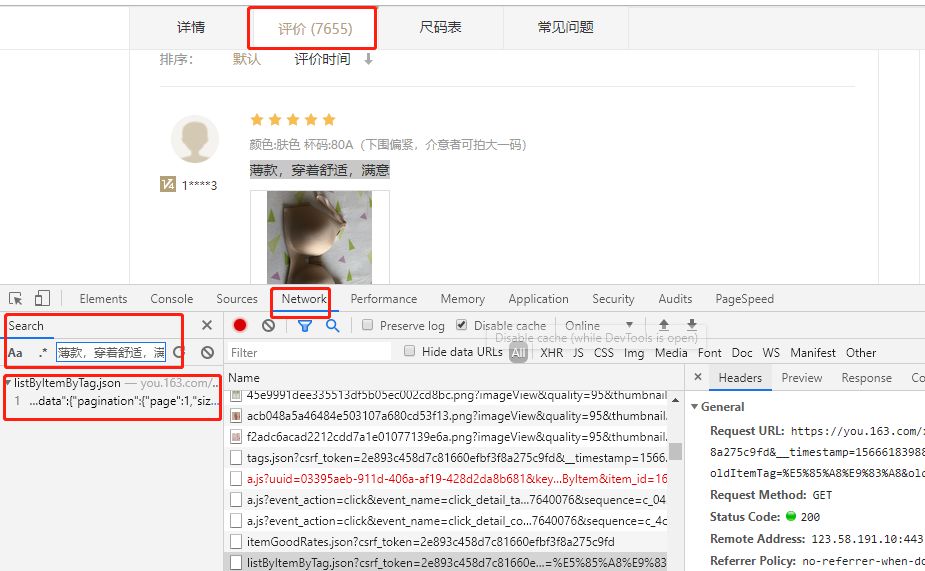Open the Security tab
This screenshot has width=925, height=571.
pos(614,299)
